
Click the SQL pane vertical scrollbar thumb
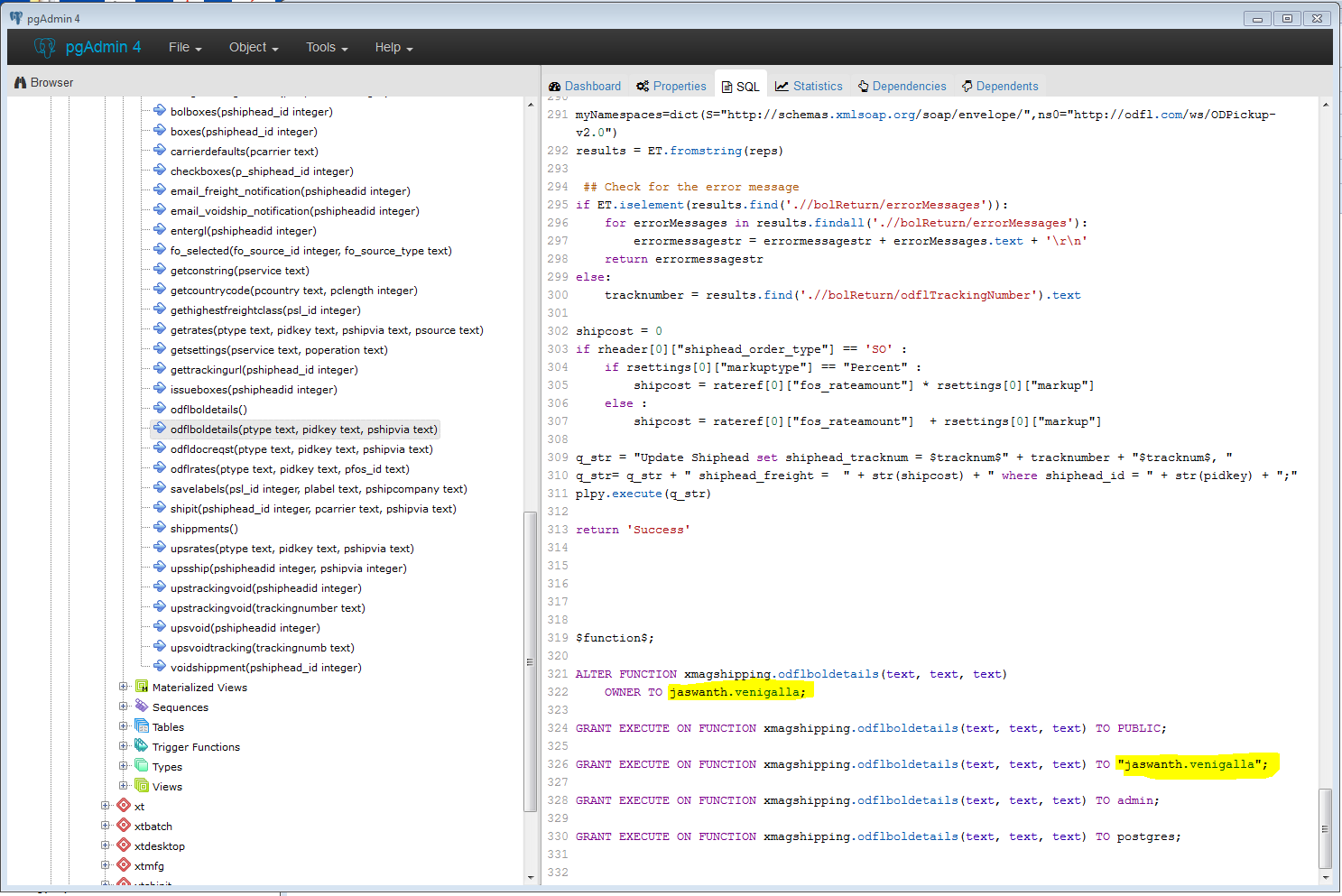pos(1325,827)
